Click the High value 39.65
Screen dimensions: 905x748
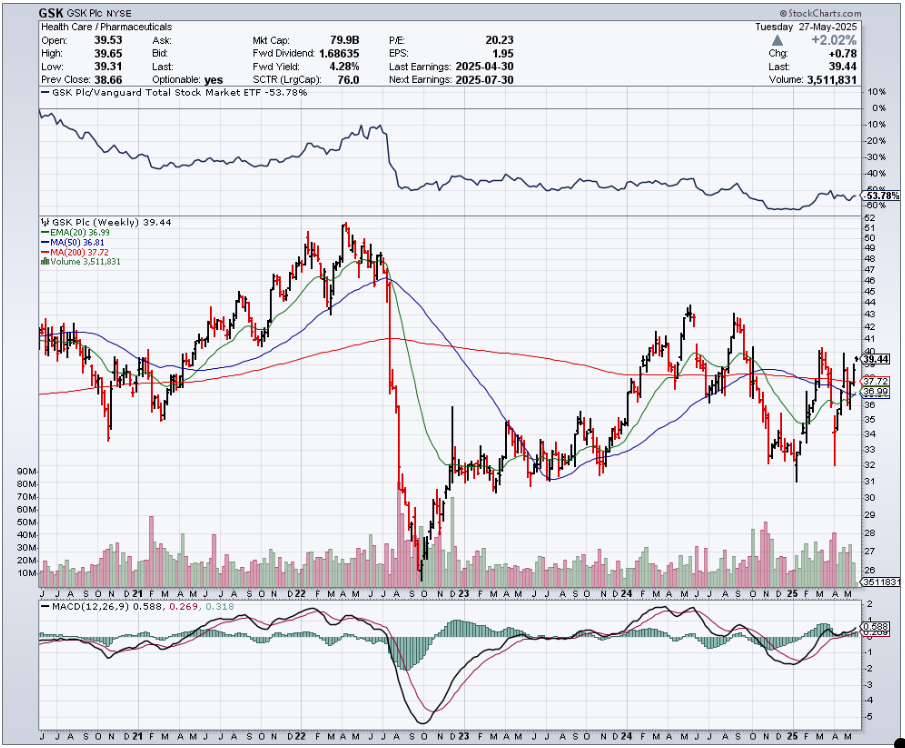tap(108, 53)
